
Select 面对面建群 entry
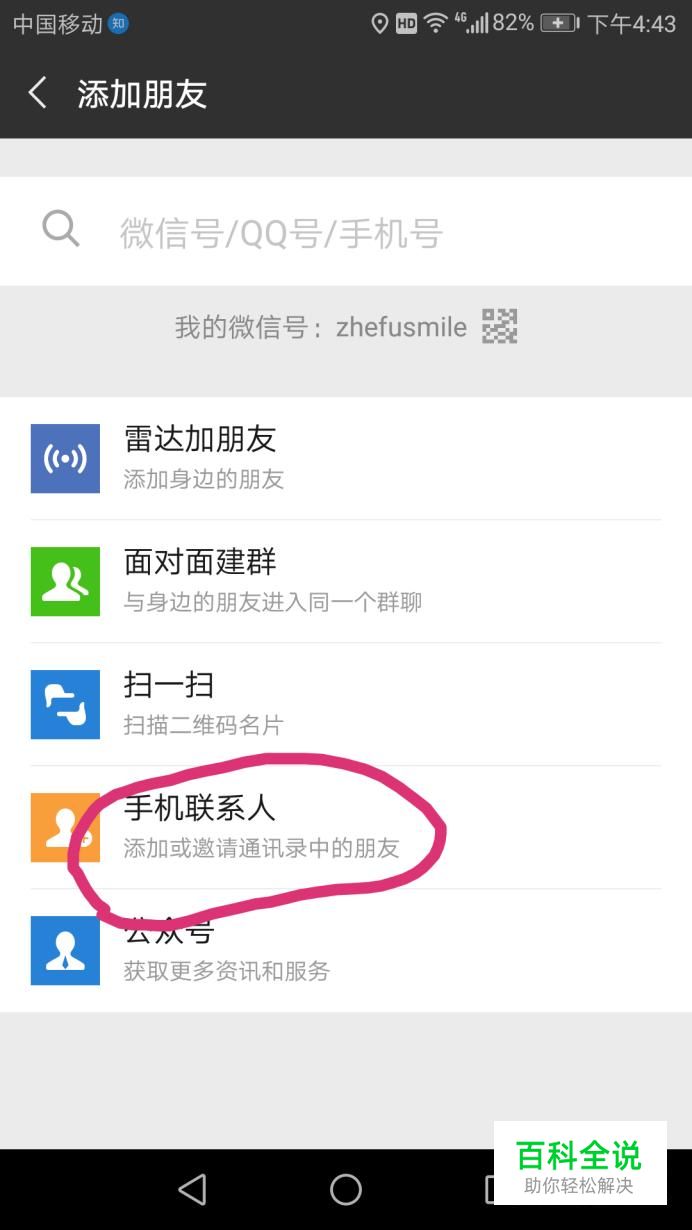346,581
